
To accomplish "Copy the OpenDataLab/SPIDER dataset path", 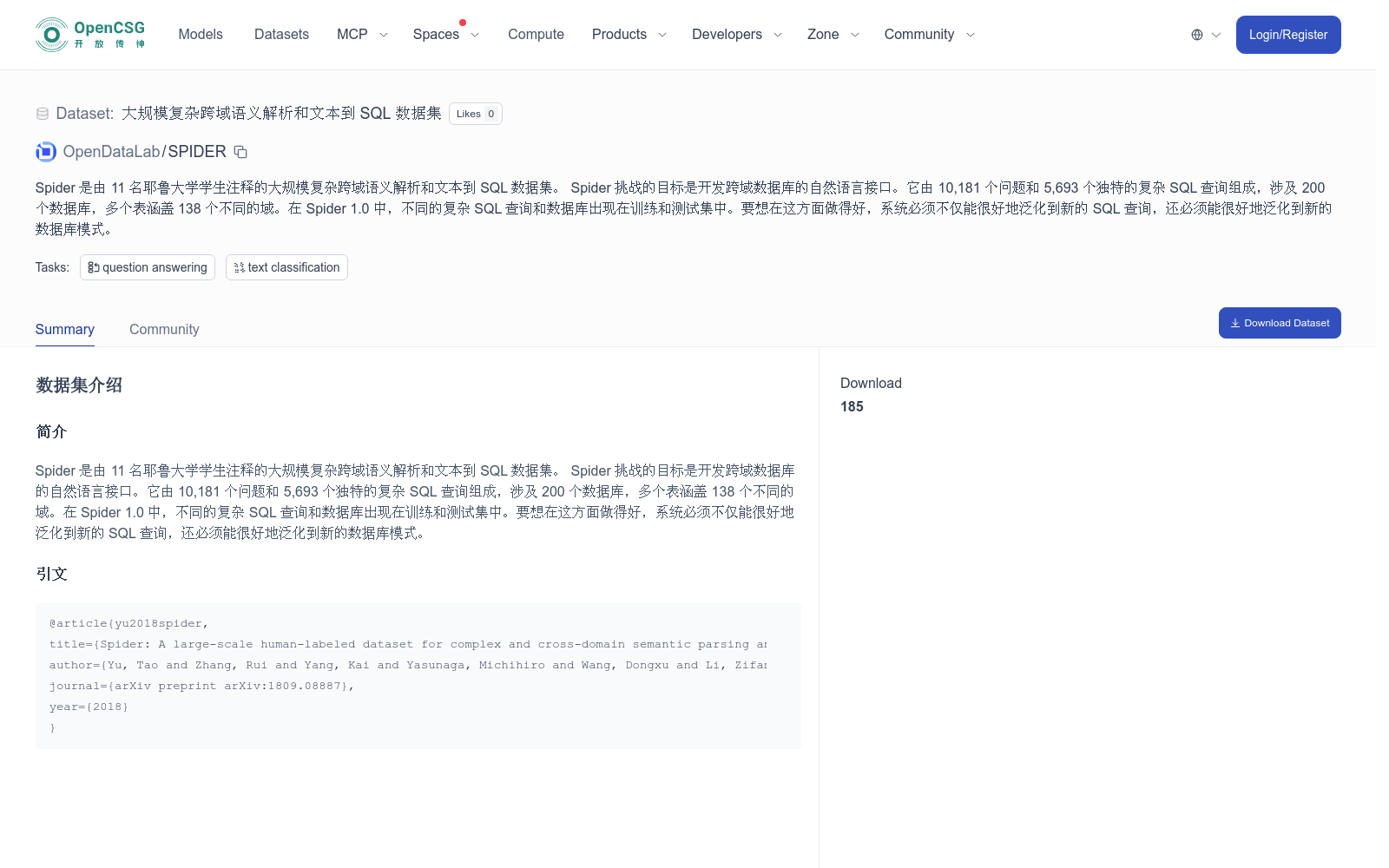I will (x=241, y=152).
